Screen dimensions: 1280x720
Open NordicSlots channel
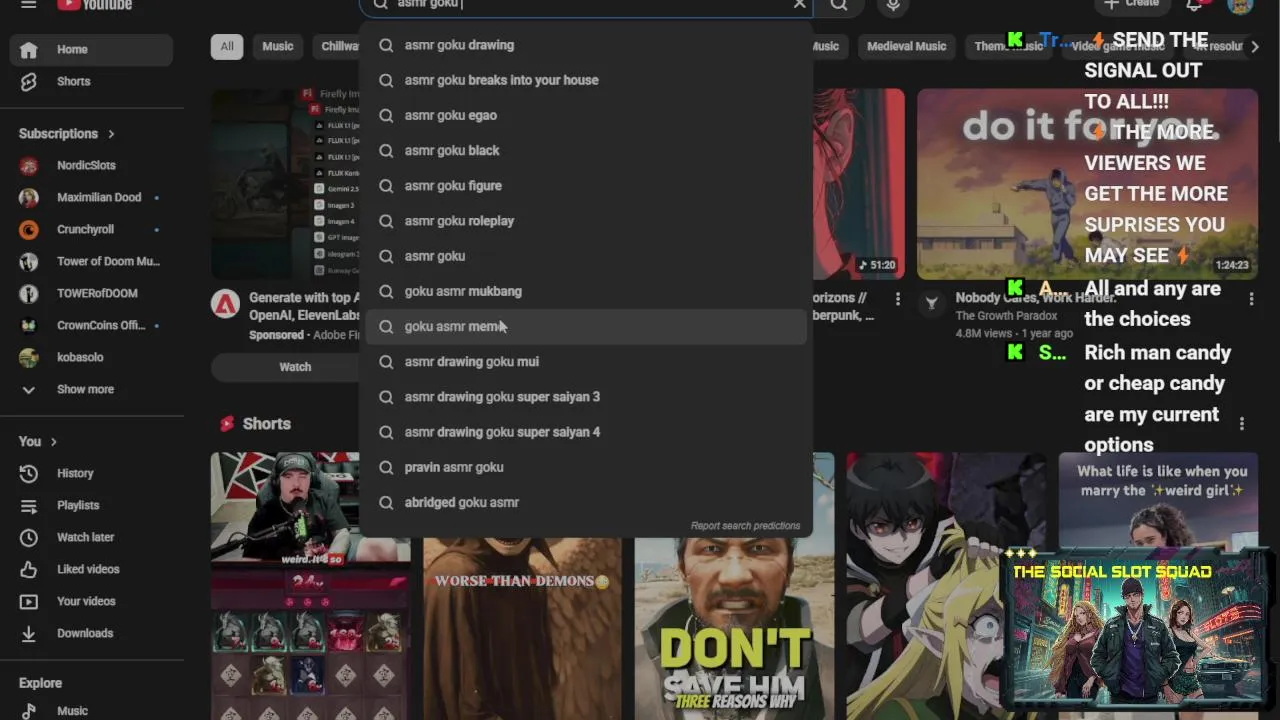(x=92, y=165)
